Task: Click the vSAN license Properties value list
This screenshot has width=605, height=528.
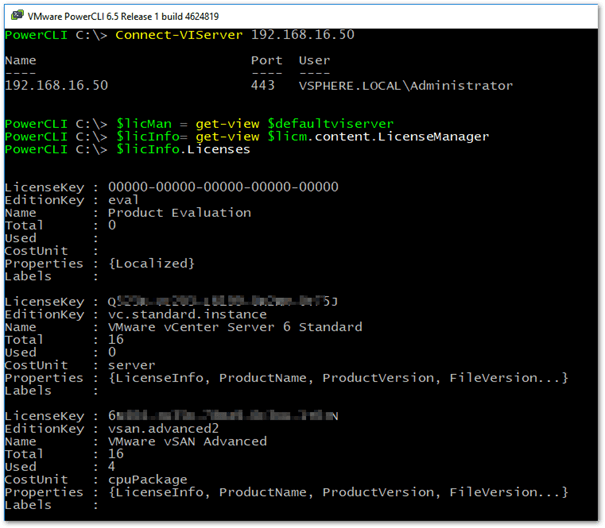Action: point(338,492)
